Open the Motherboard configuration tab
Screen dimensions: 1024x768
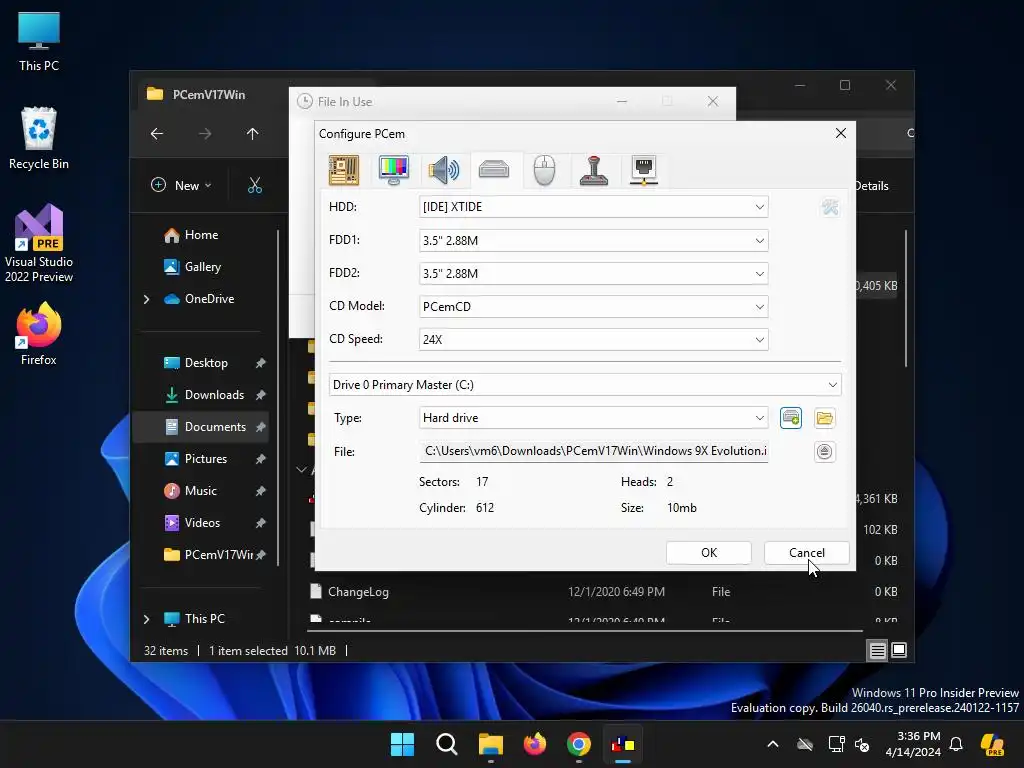[x=344, y=170]
